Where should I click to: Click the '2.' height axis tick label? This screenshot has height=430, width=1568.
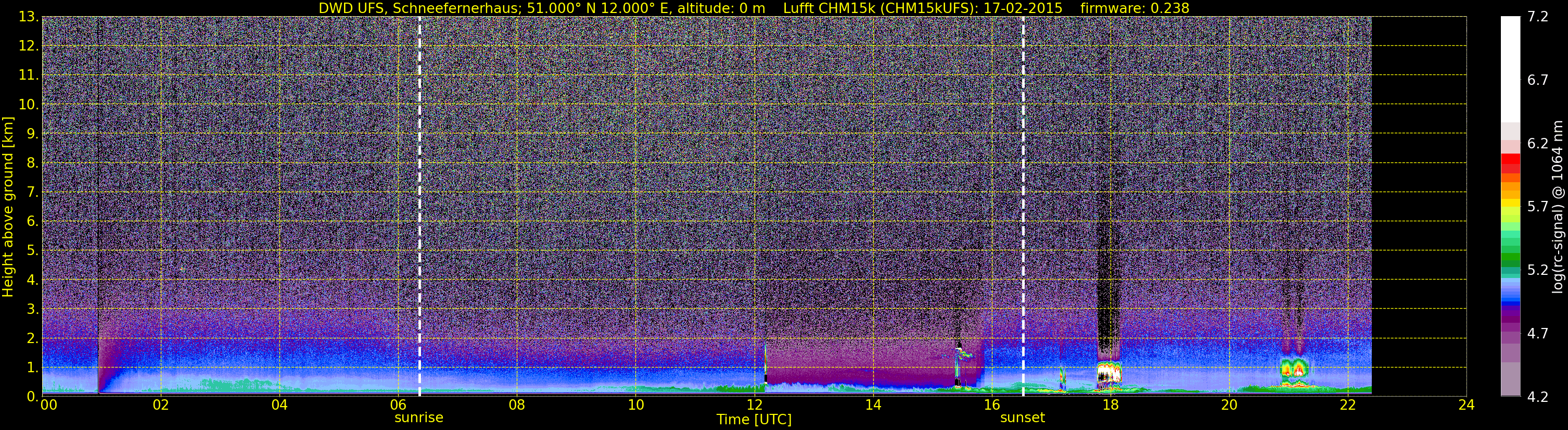(x=32, y=338)
